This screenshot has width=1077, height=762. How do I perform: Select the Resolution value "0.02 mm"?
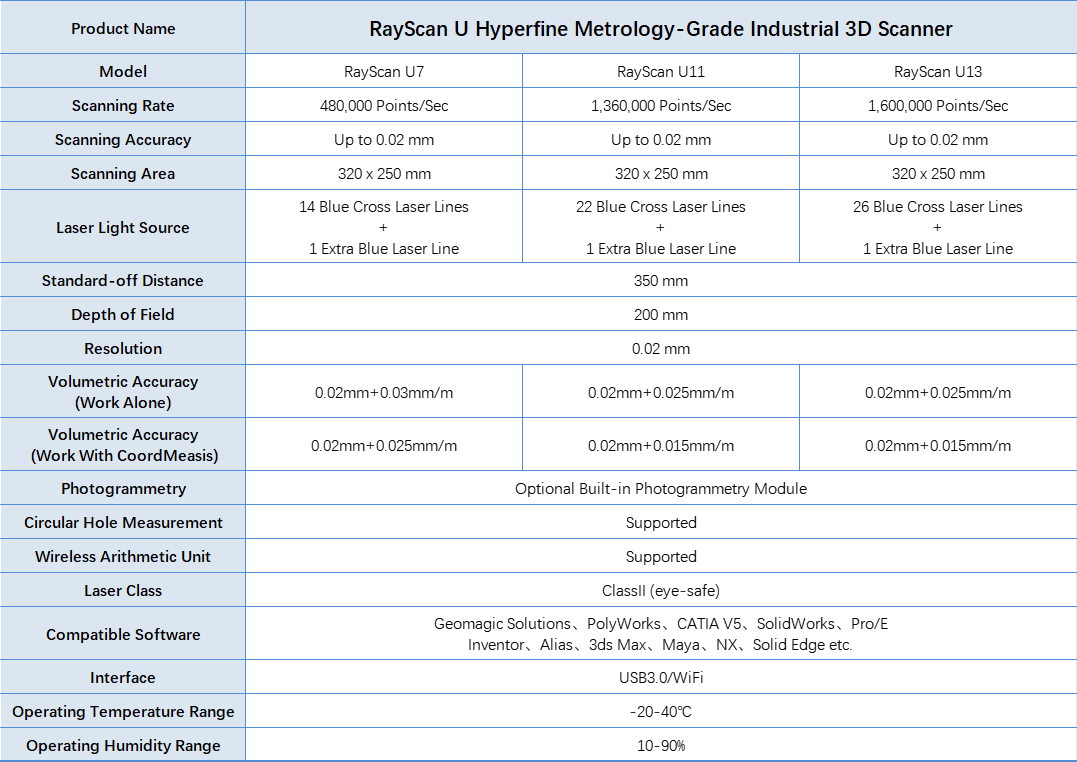661,348
